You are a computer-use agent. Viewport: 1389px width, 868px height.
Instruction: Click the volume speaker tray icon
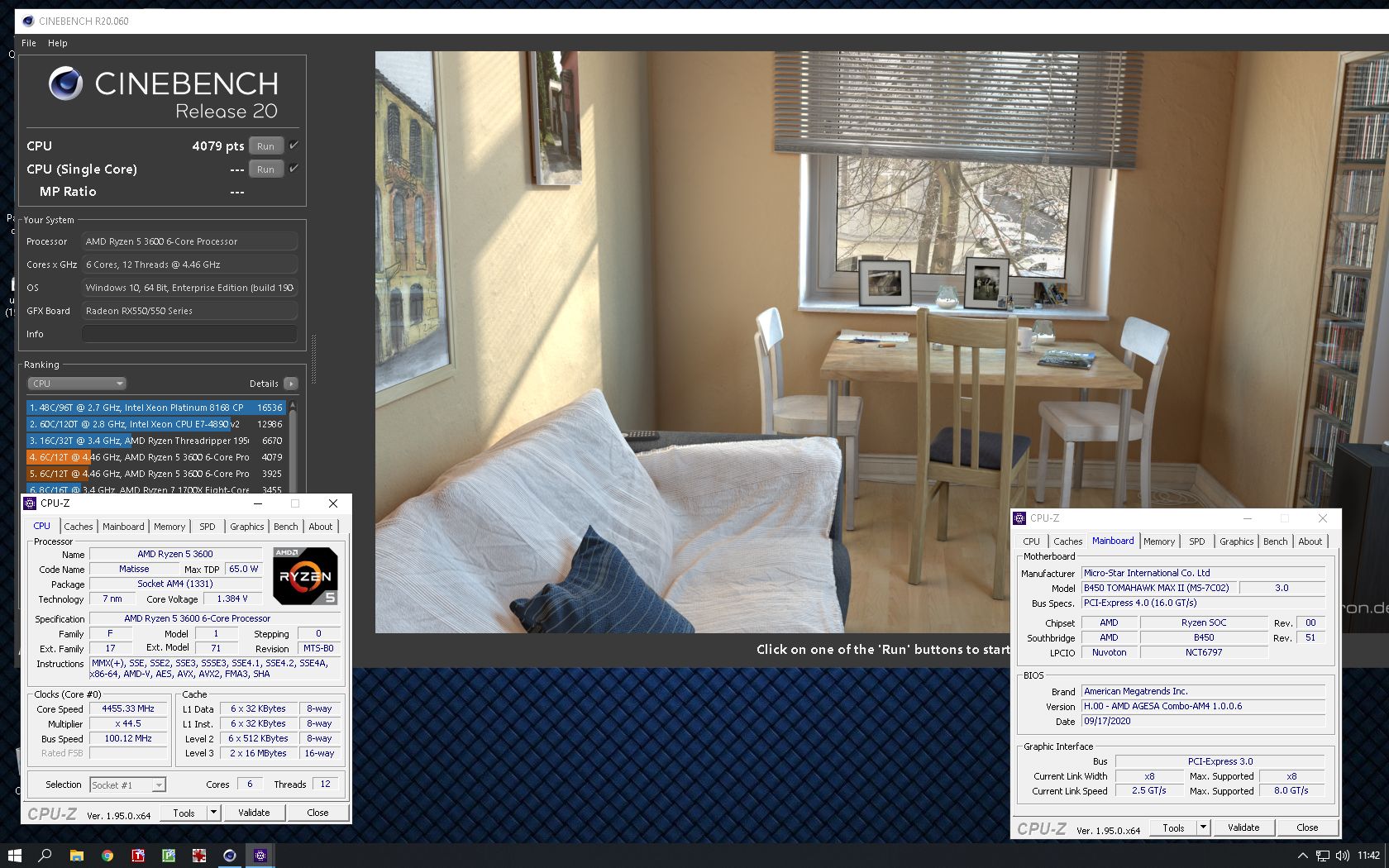1341,856
